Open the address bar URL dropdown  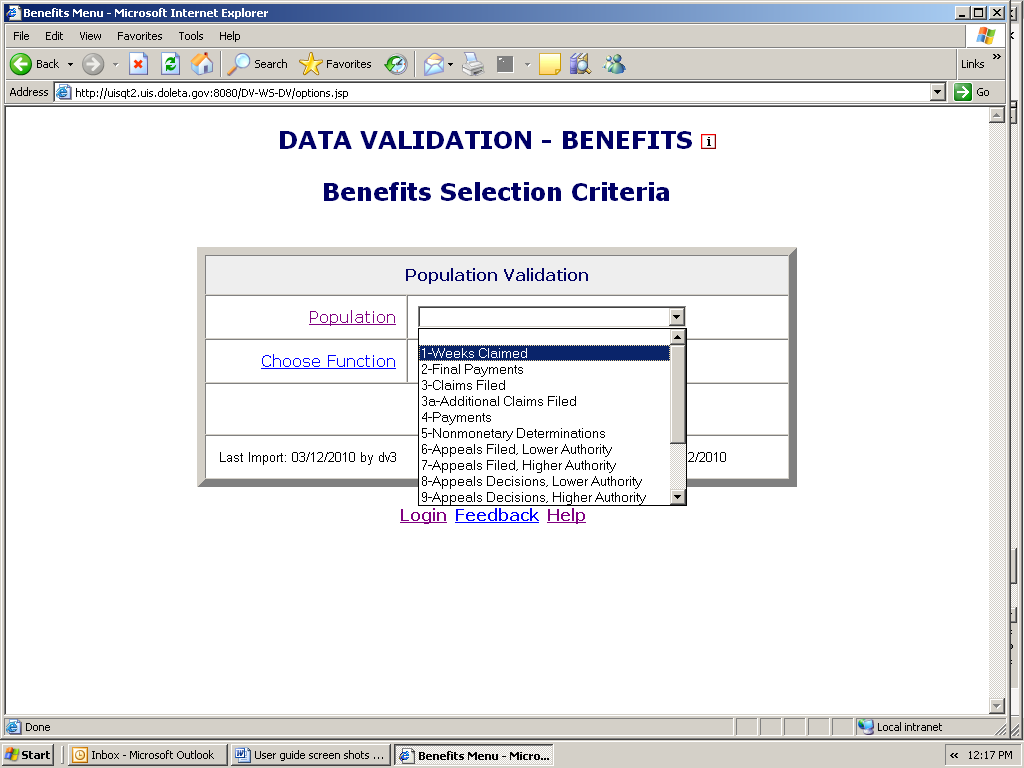(x=938, y=92)
